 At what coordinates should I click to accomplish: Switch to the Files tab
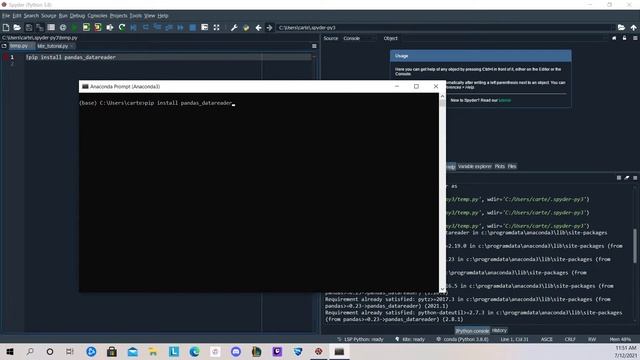(x=512, y=166)
